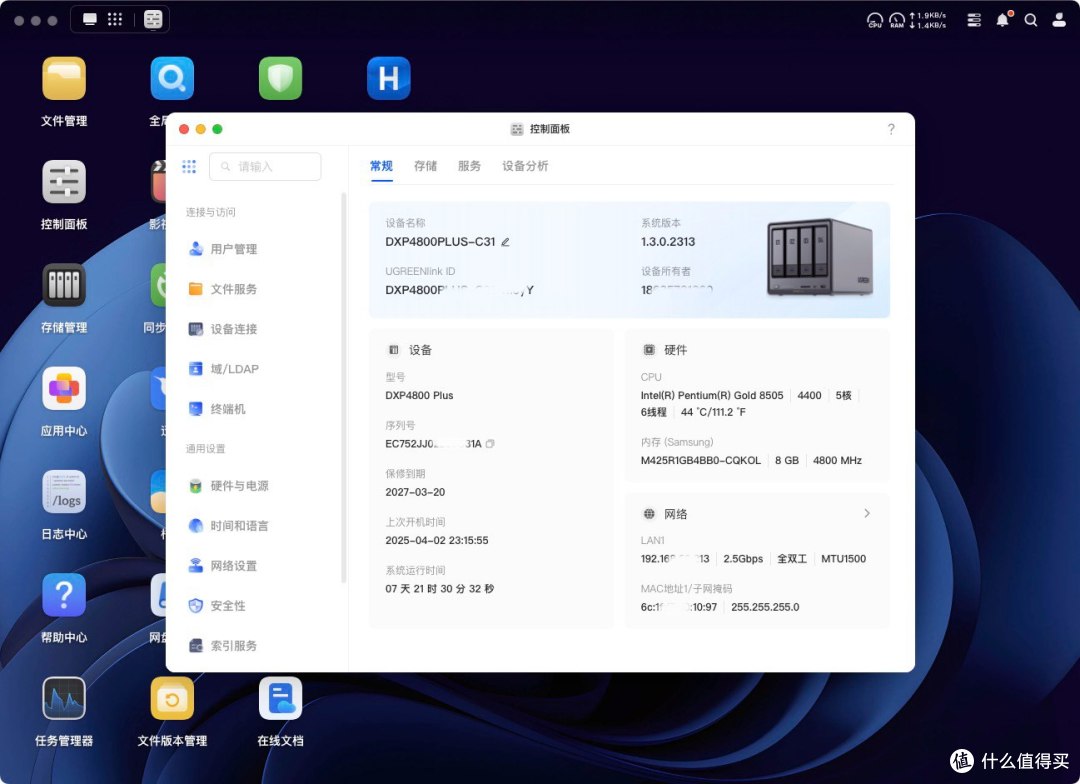Click memory model M425R1GB4BB0-CQKOL
1080x784 pixels.
(700, 460)
